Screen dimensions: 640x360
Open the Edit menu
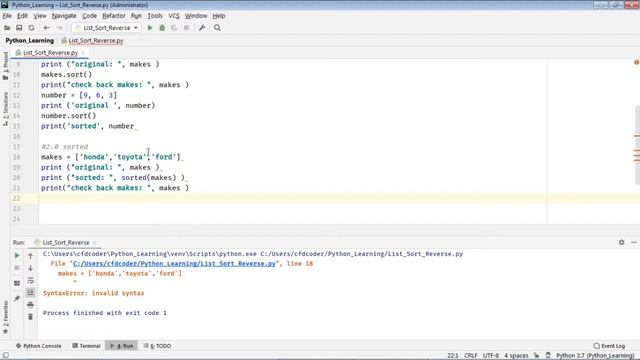22,16
